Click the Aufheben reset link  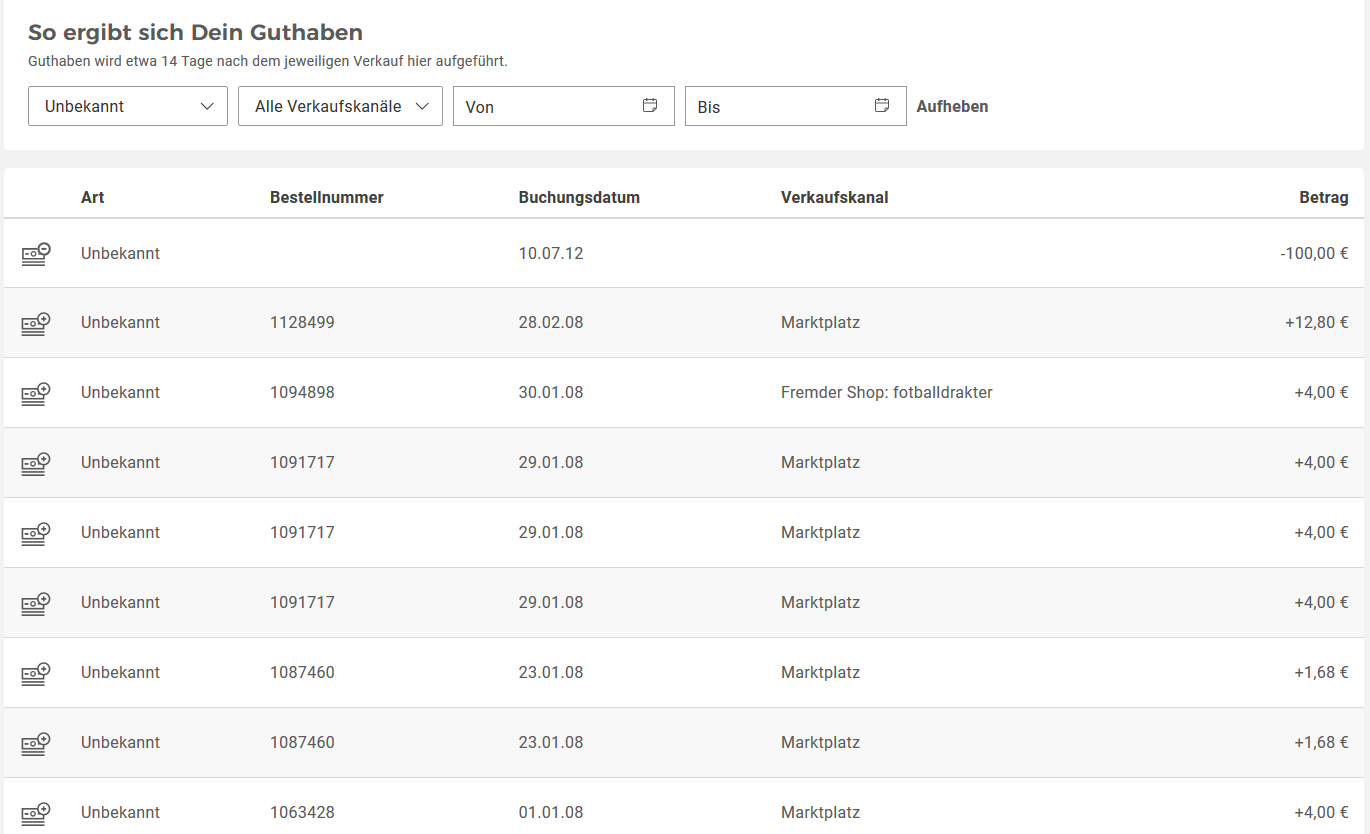952,106
